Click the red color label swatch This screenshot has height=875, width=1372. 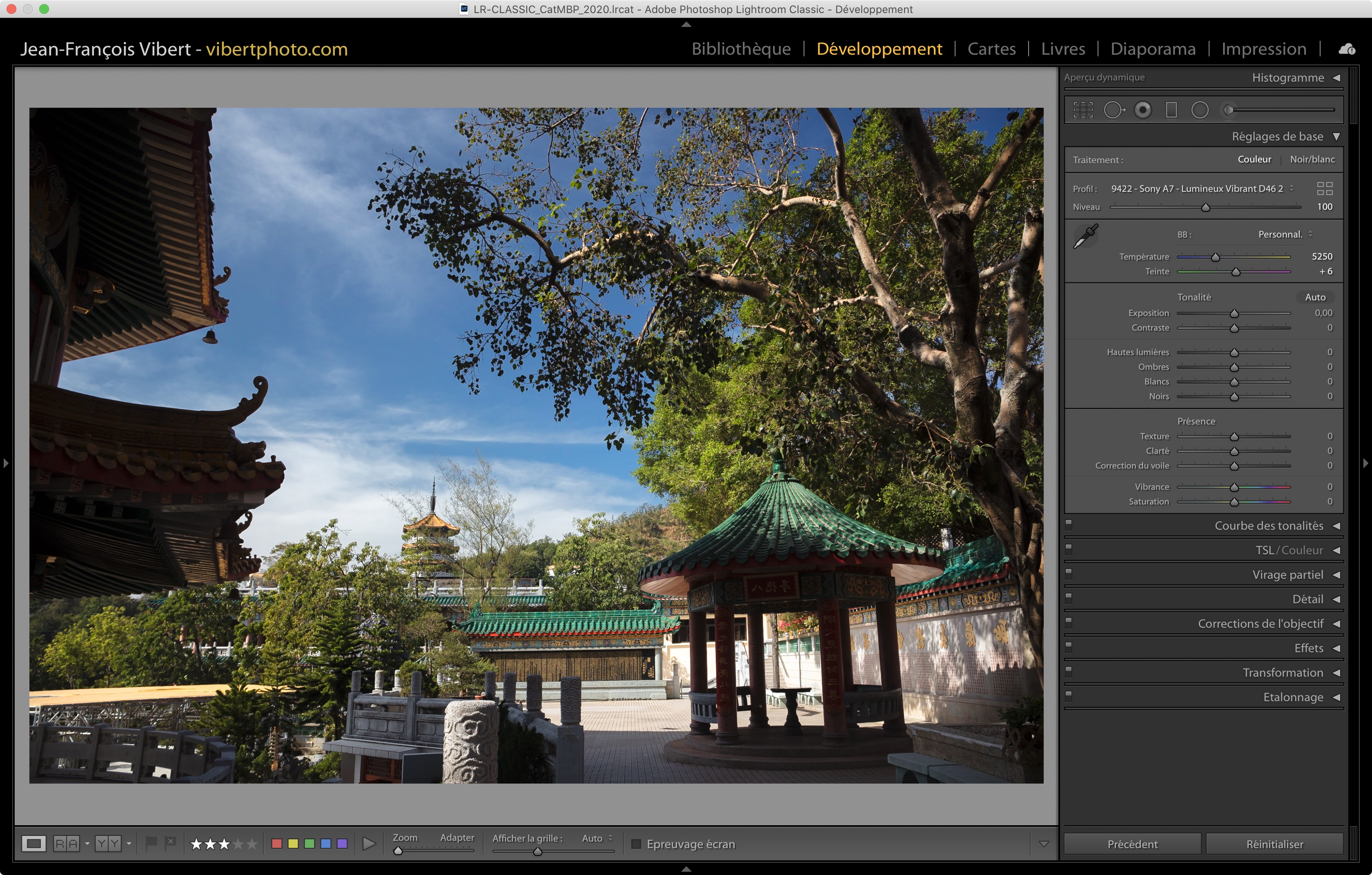coord(277,844)
